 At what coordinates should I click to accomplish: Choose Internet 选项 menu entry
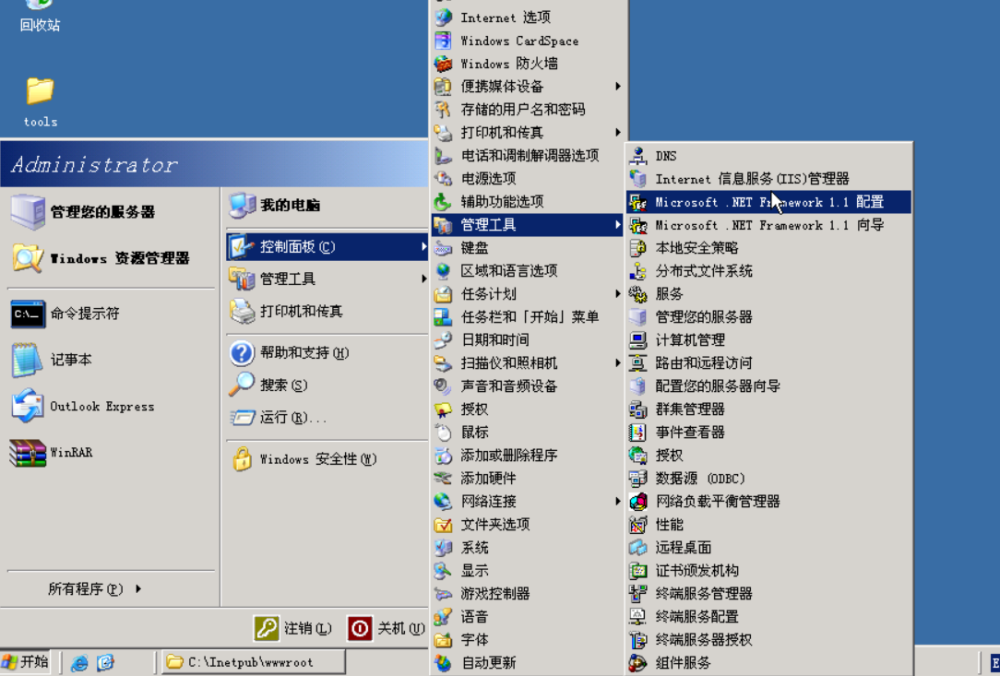tap(527, 17)
